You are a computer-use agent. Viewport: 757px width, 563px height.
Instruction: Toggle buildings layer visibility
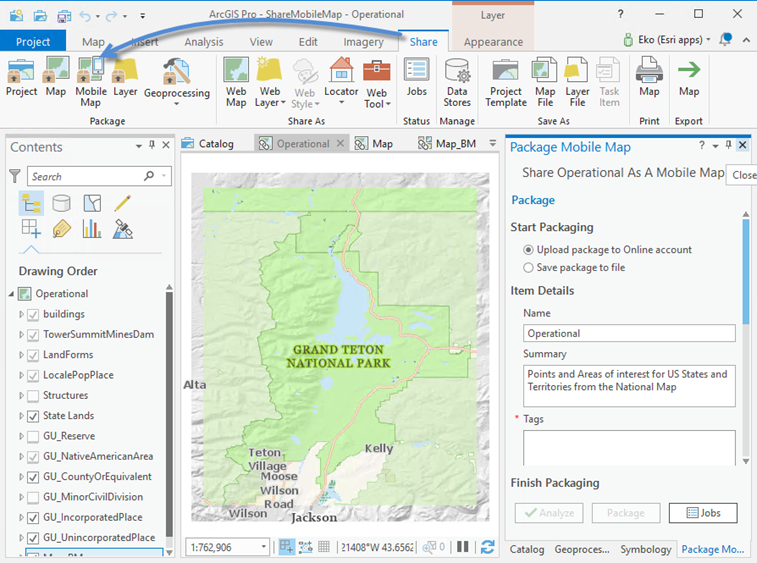33,315
